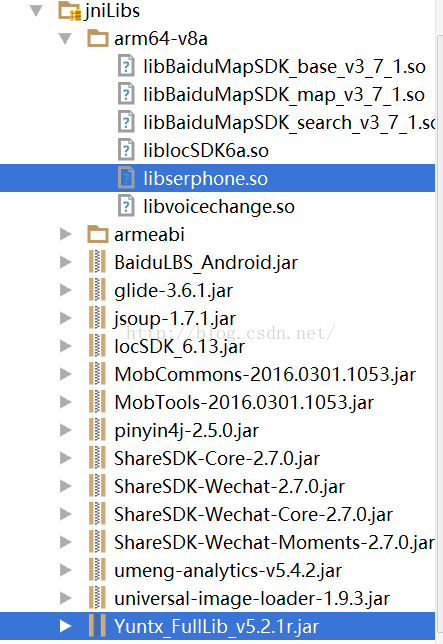Select libserphone.so file name
443x644 pixels.
(205, 179)
